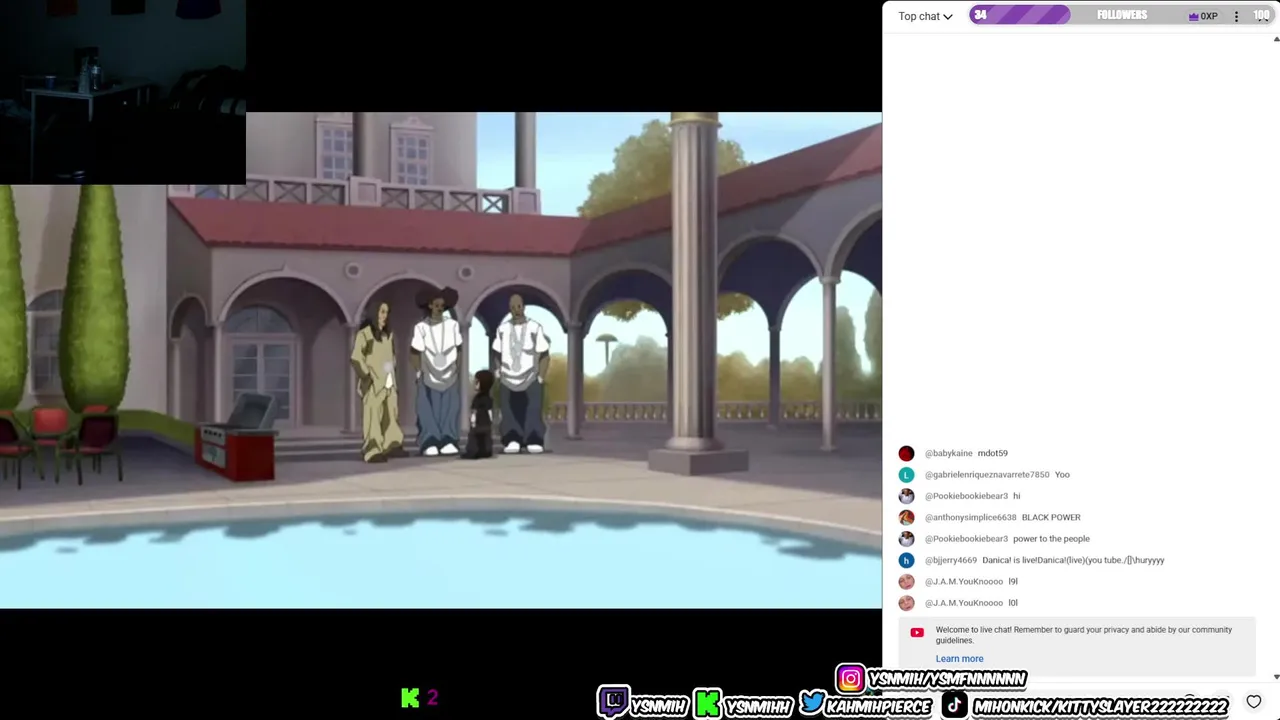Viewport: 1280px width, 720px height.
Task: Click the @anthonysimplice6638 username
Action: (970, 517)
